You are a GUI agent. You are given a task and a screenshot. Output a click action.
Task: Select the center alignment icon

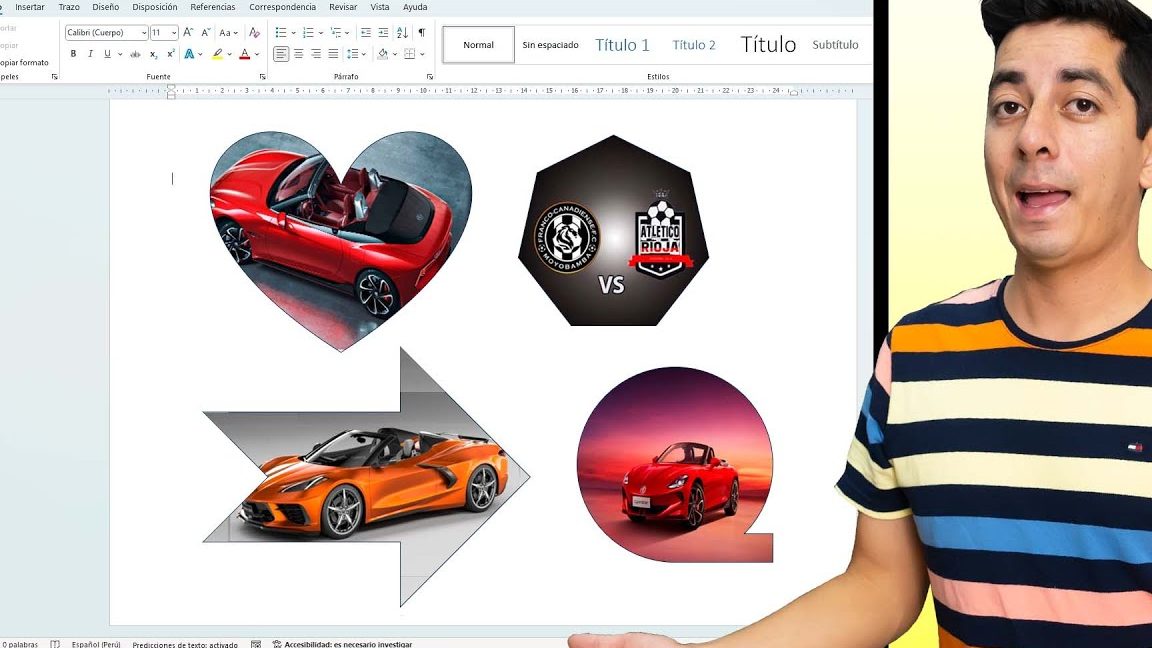coord(298,54)
